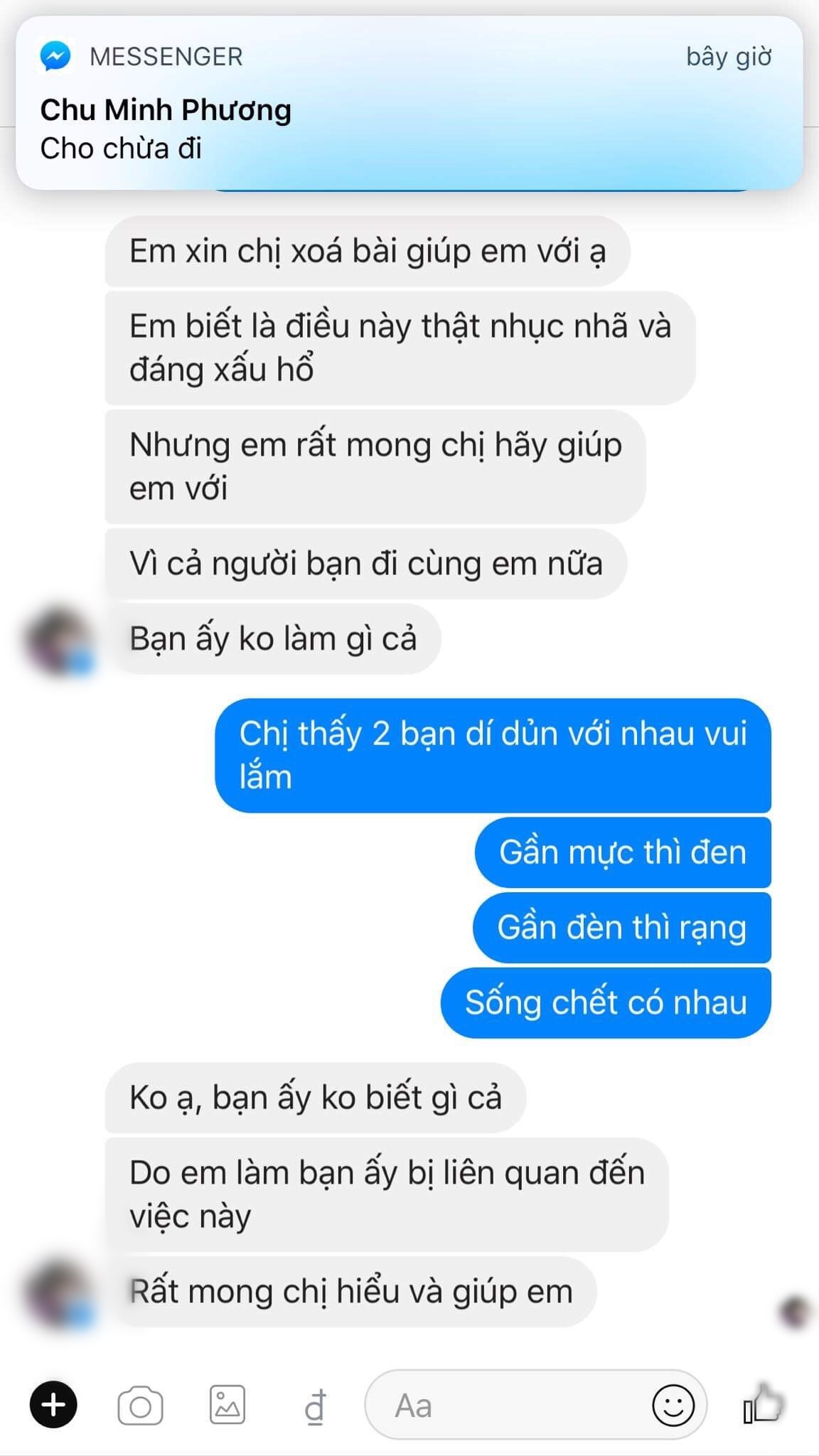
Task: Select the 'Chị thấy 2 bạn dí dủn' message
Action: point(493,755)
